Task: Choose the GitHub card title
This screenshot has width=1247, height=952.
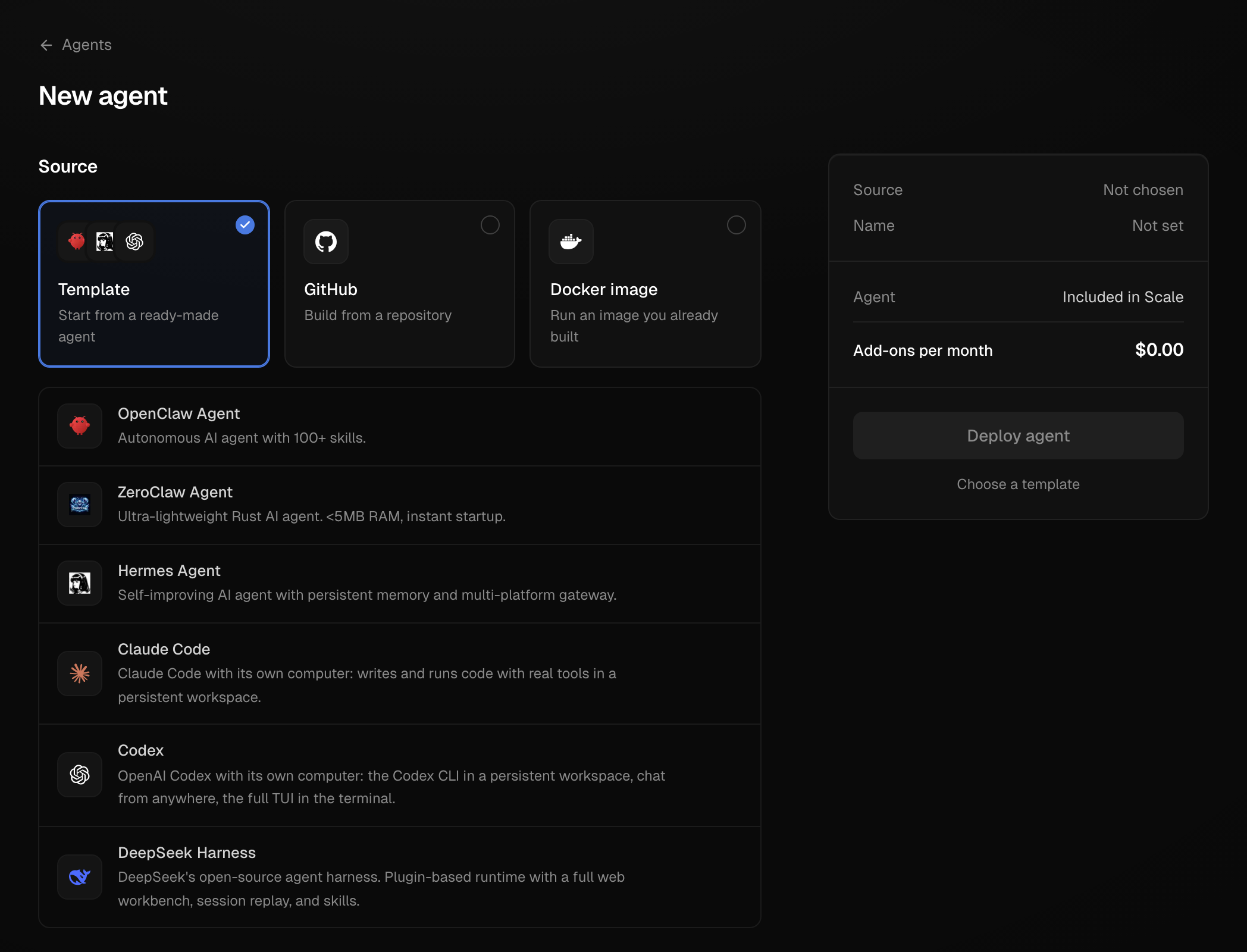Action: (331, 290)
